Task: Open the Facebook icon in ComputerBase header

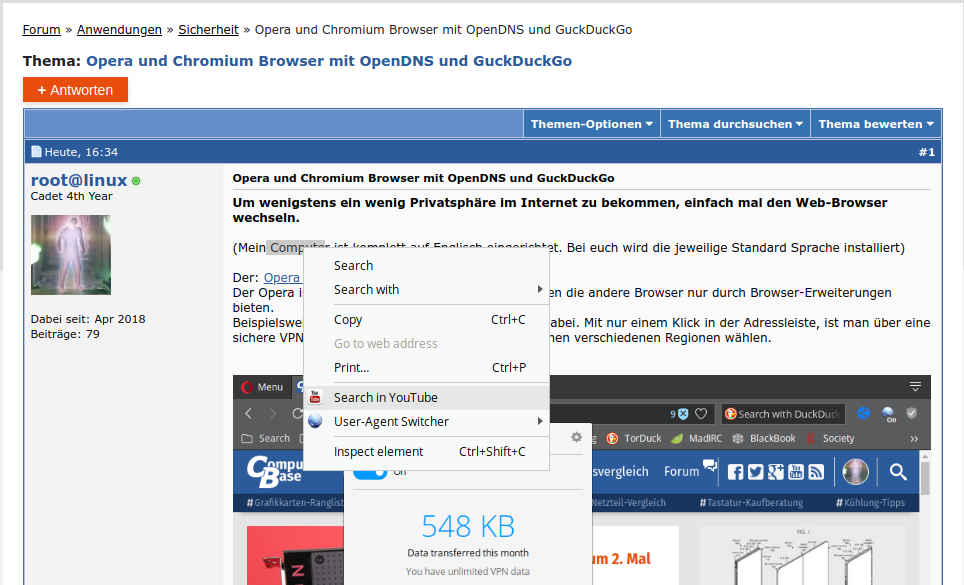Action: (x=735, y=472)
